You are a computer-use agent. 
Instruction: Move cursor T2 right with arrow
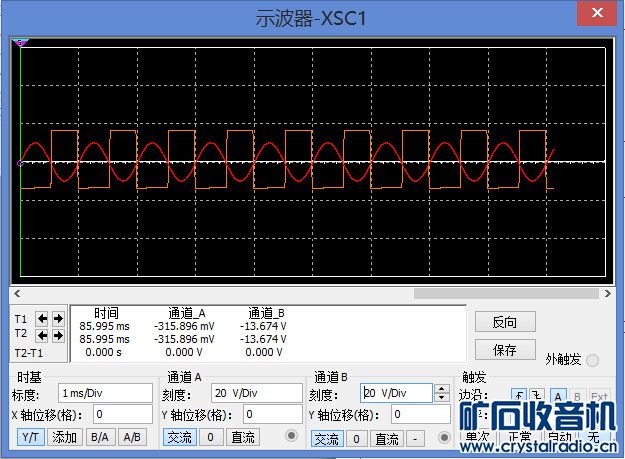[58, 335]
